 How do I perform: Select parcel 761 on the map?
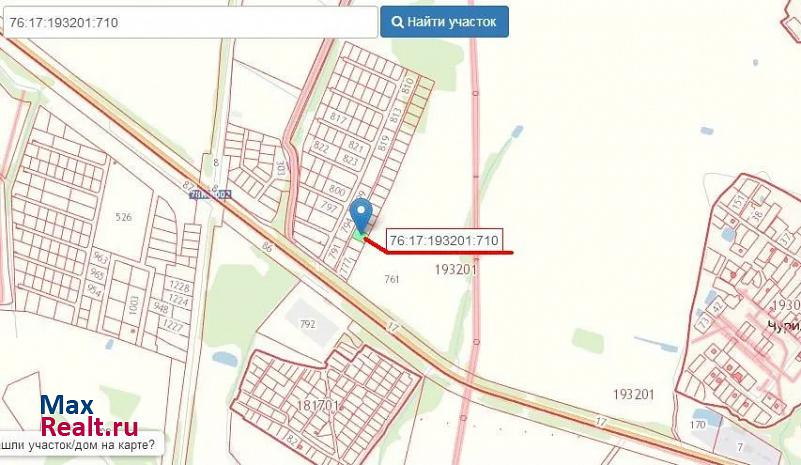click(392, 279)
